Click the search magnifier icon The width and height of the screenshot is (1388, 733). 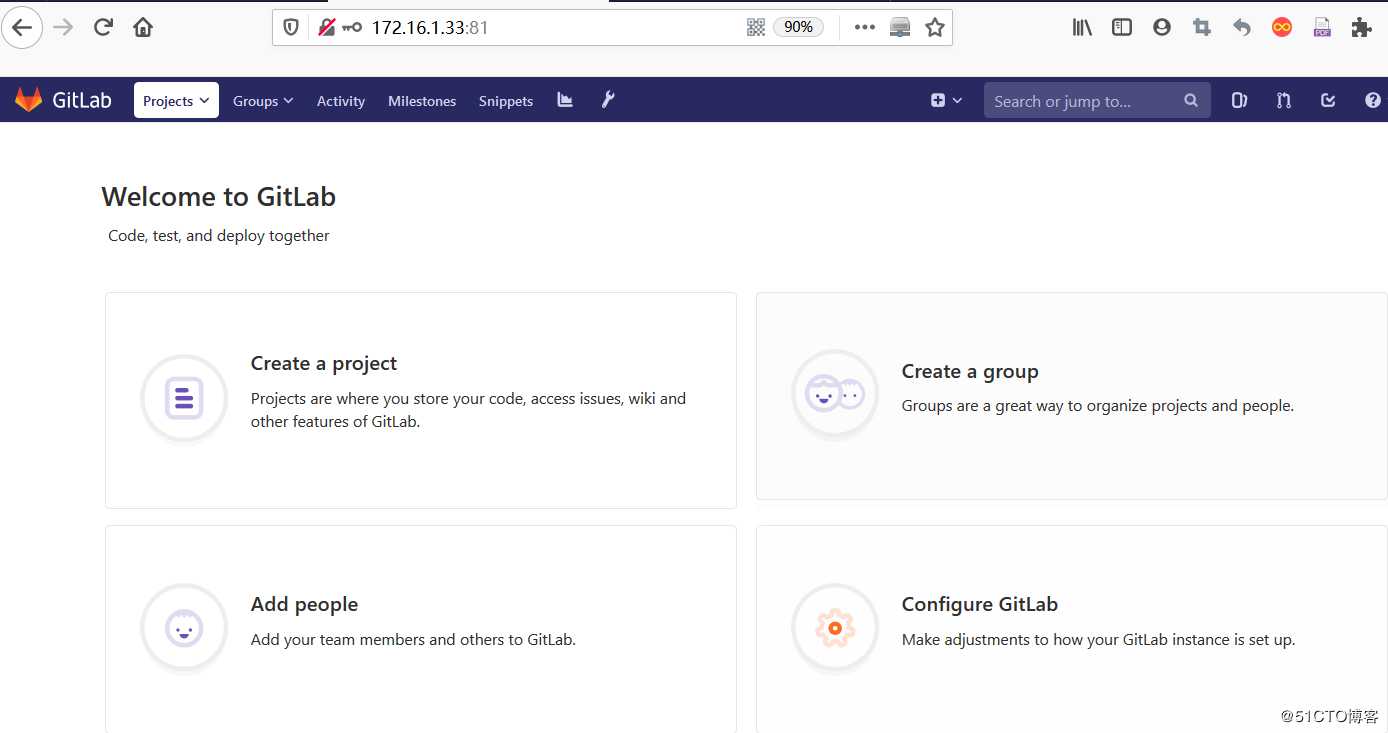pos(1191,100)
